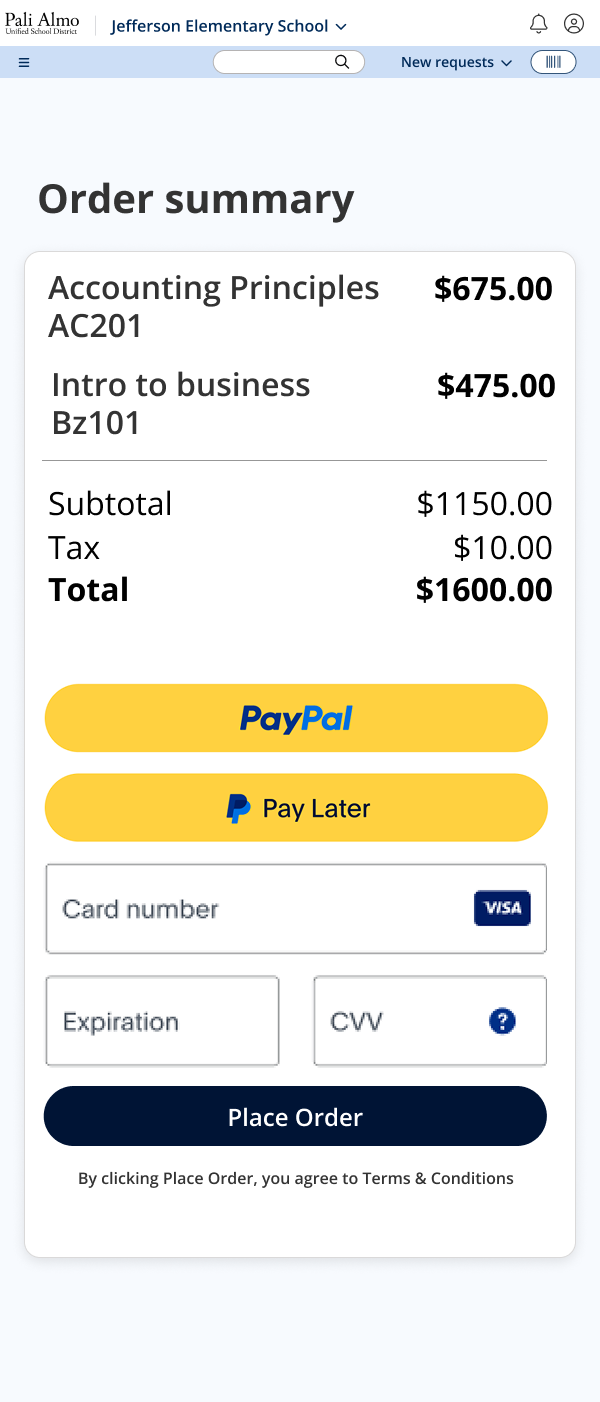The height and width of the screenshot is (1402, 600).
Task: Click into the CVV field
Action: click(x=400, y=1021)
